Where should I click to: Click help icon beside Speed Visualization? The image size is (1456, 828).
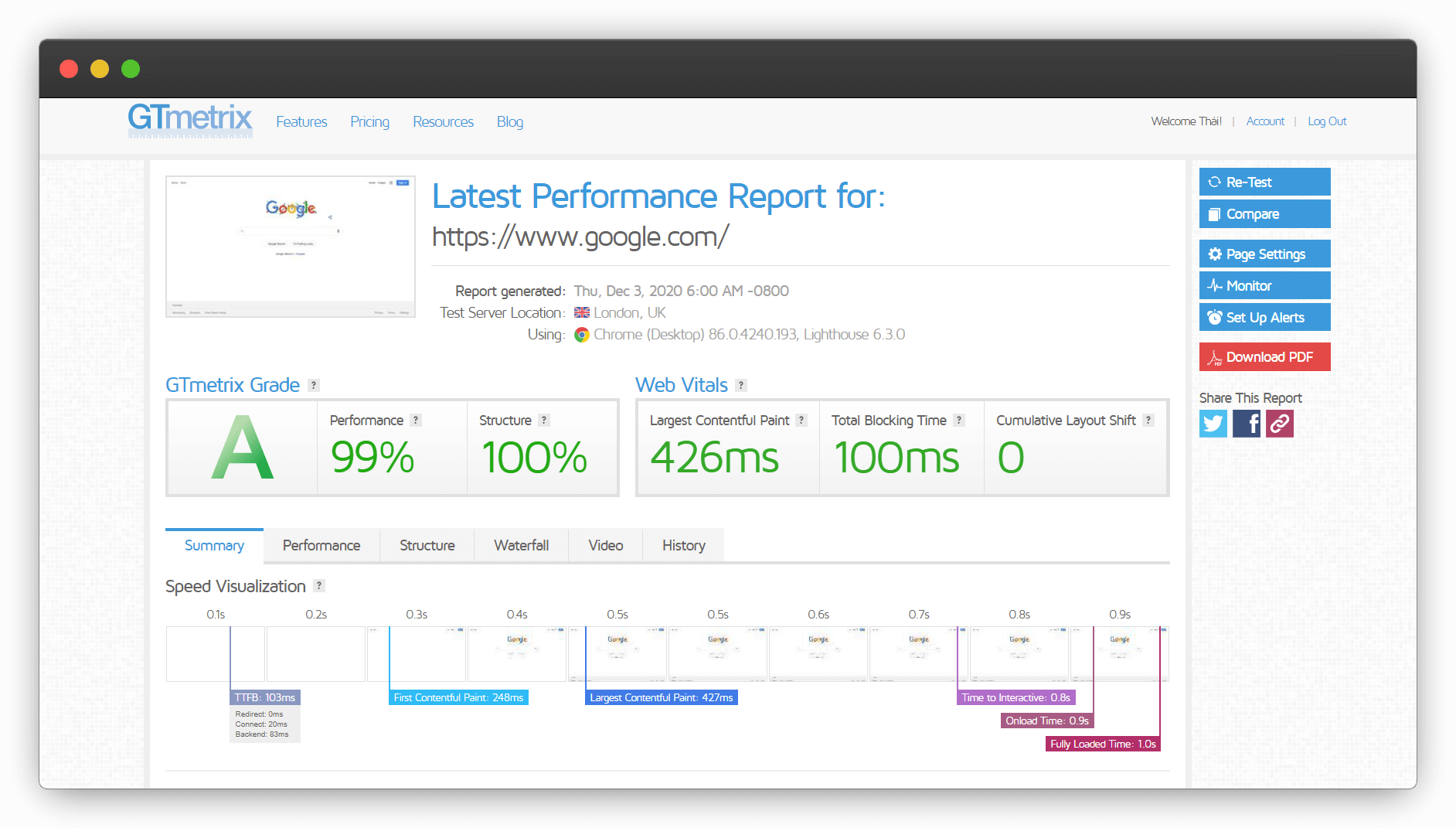point(319,585)
